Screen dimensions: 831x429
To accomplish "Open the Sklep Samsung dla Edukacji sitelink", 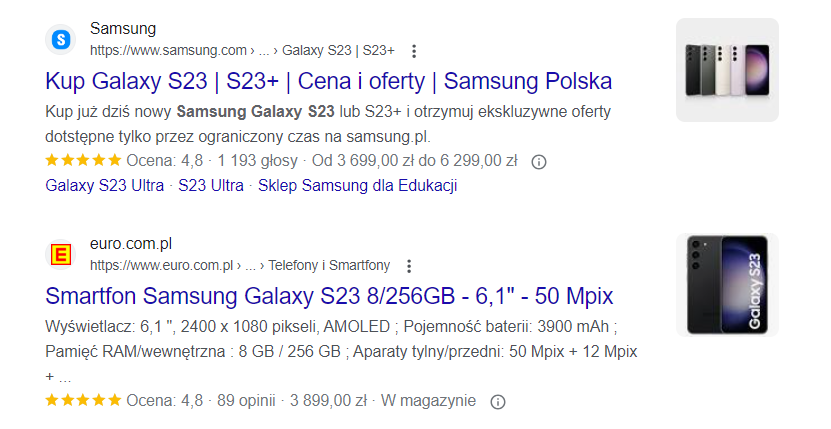I will pos(357,185).
